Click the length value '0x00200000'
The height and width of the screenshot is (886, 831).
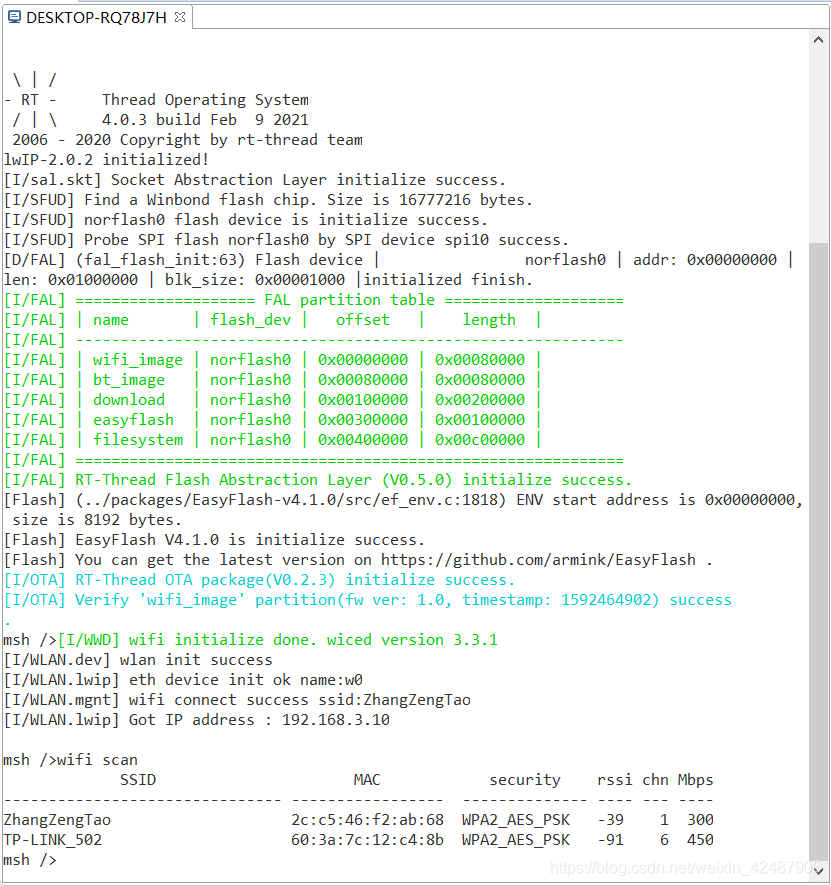[x=480, y=400]
